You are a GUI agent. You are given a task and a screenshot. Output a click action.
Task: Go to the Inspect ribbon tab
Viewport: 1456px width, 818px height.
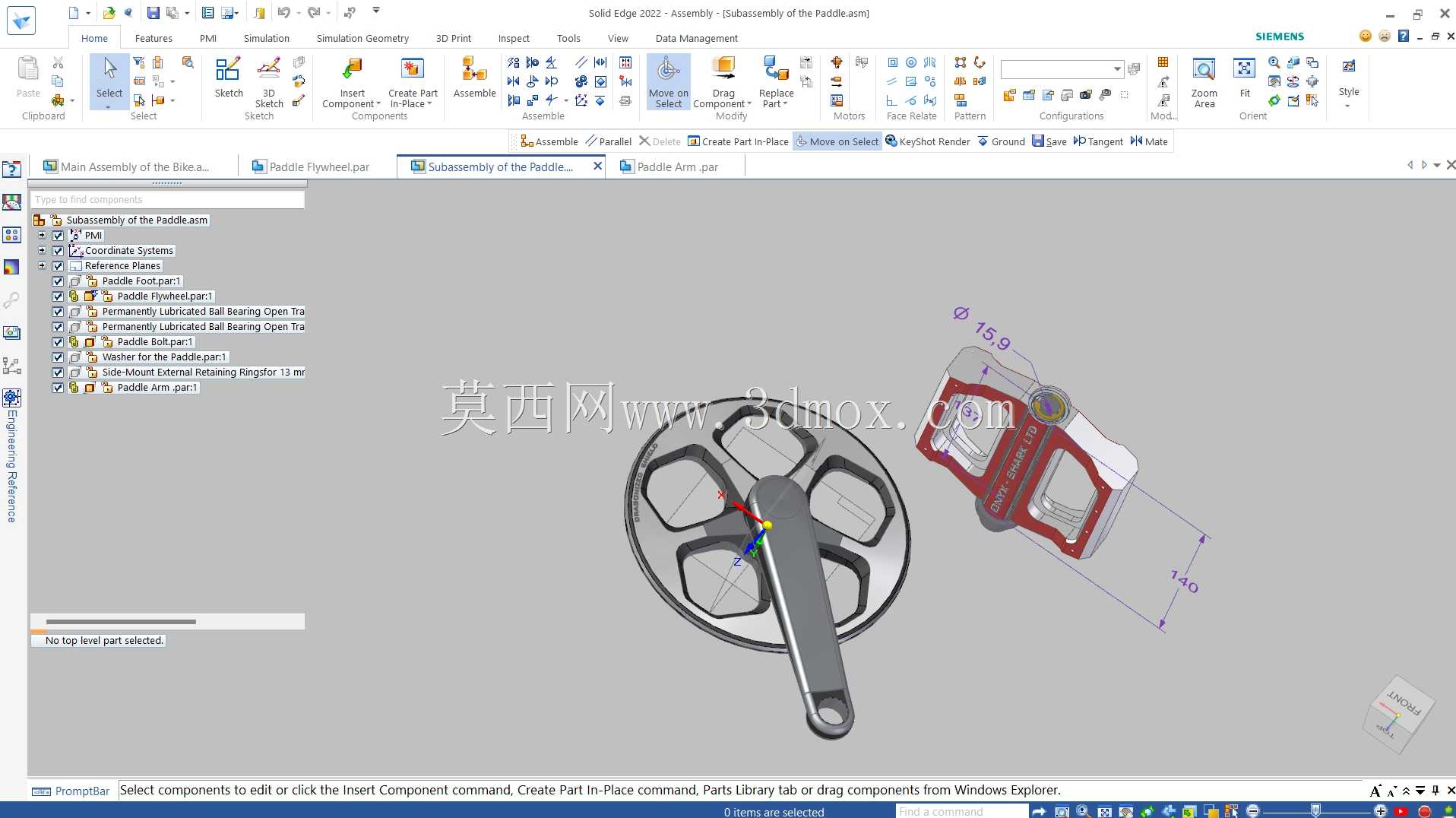coord(514,38)
